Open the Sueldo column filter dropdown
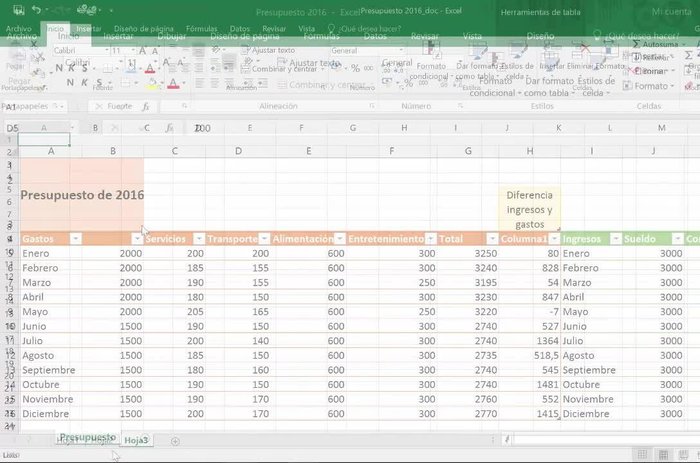The height and width of the screenshot is (463, 700). click(678, 239)
